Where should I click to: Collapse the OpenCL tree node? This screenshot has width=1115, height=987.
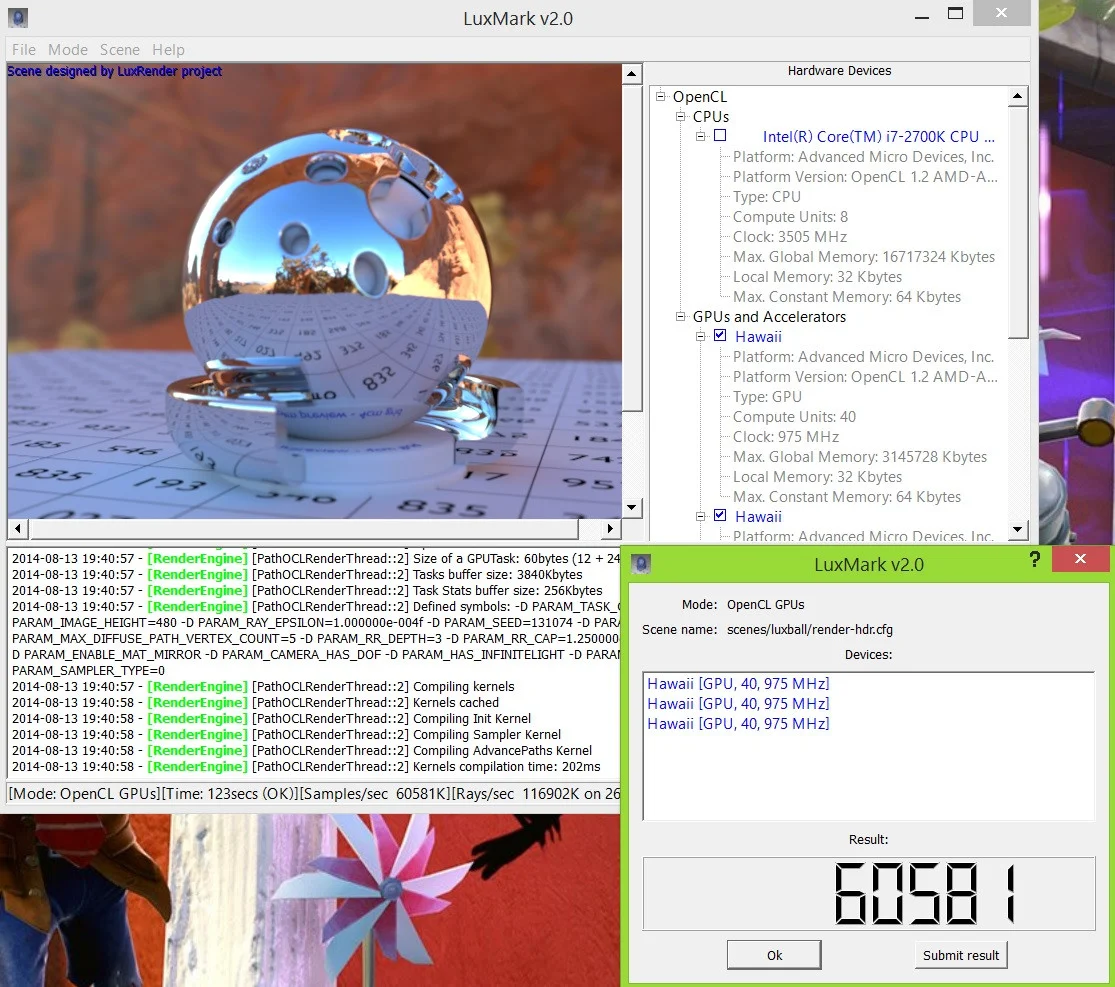(x=661, y=95)
